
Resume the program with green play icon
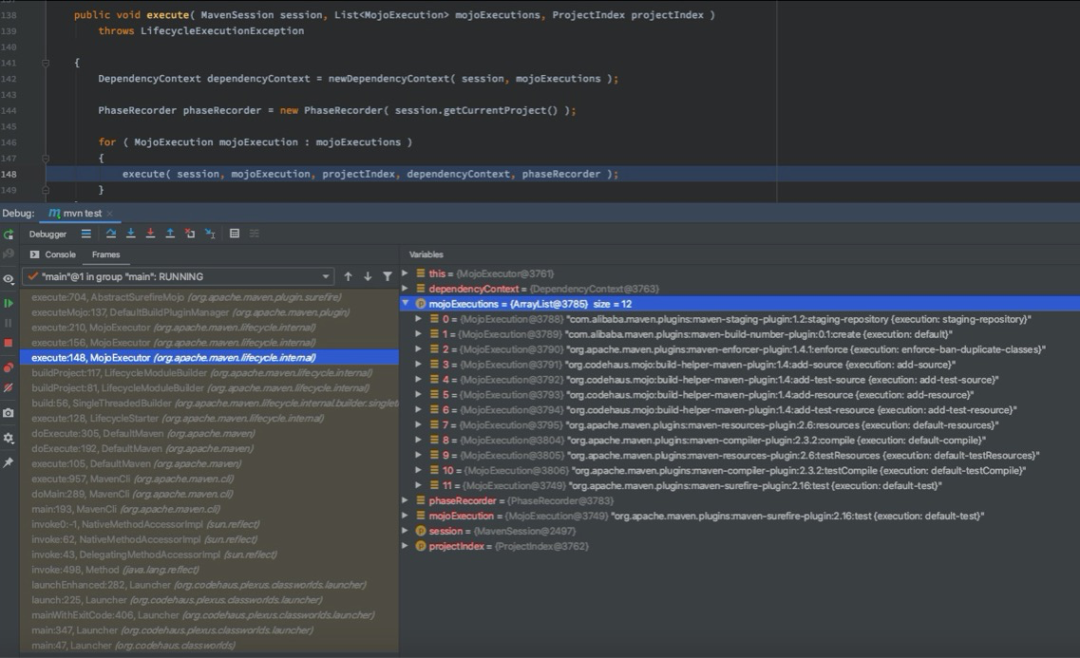(9, 302)
